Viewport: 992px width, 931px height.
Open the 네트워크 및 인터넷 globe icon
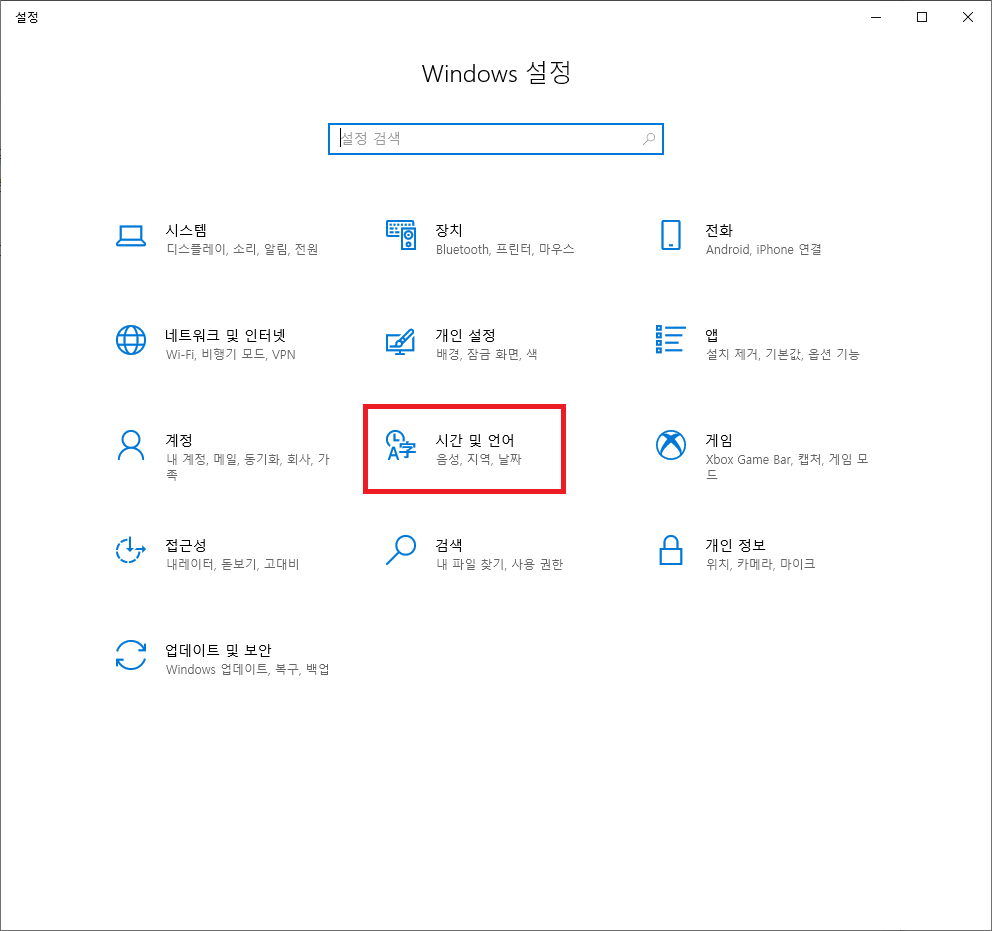(x=131, y=340)
